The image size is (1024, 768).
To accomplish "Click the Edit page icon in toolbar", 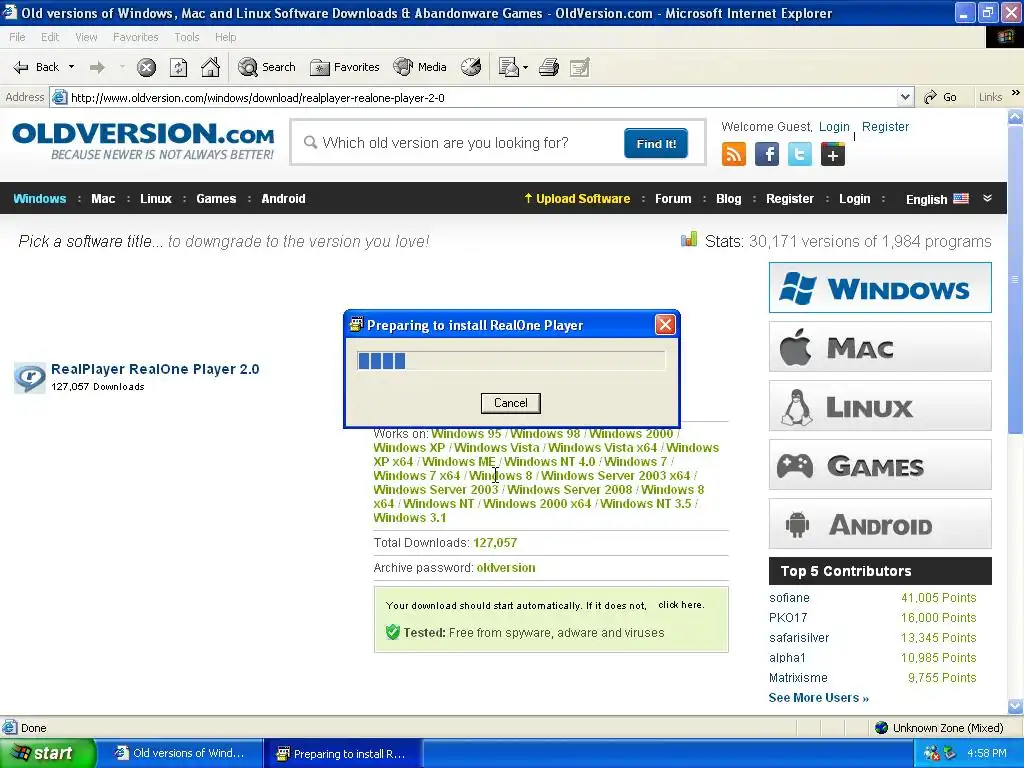I will click(x=580, y=67).
